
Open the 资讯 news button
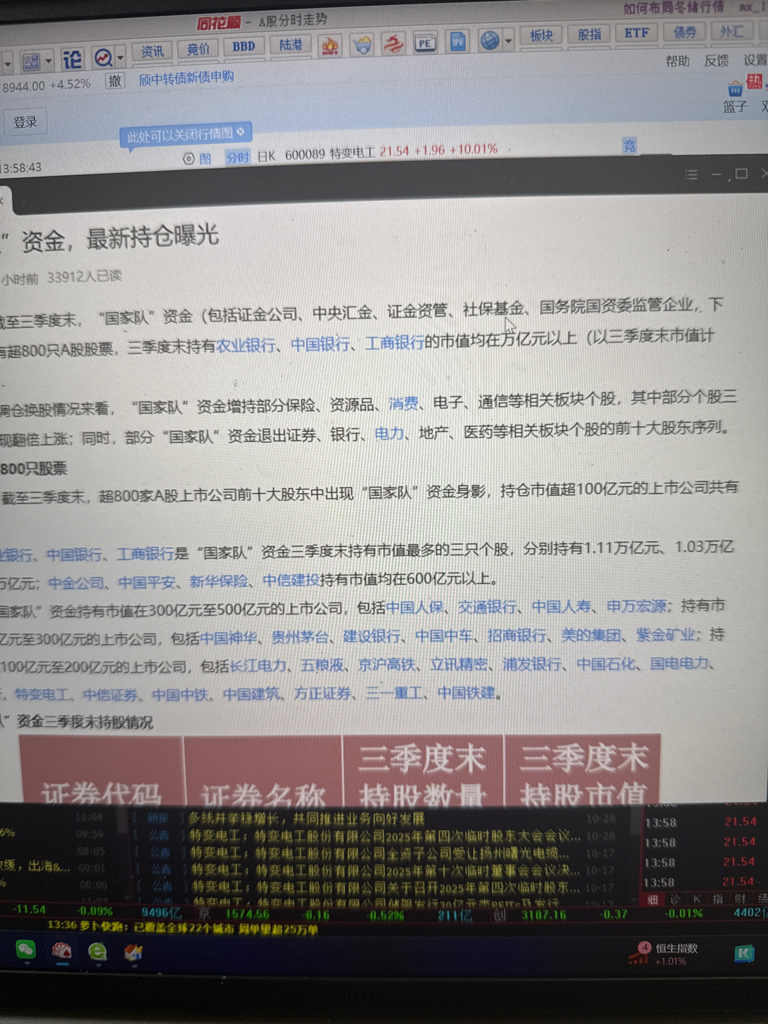click(x=152, y=51)
